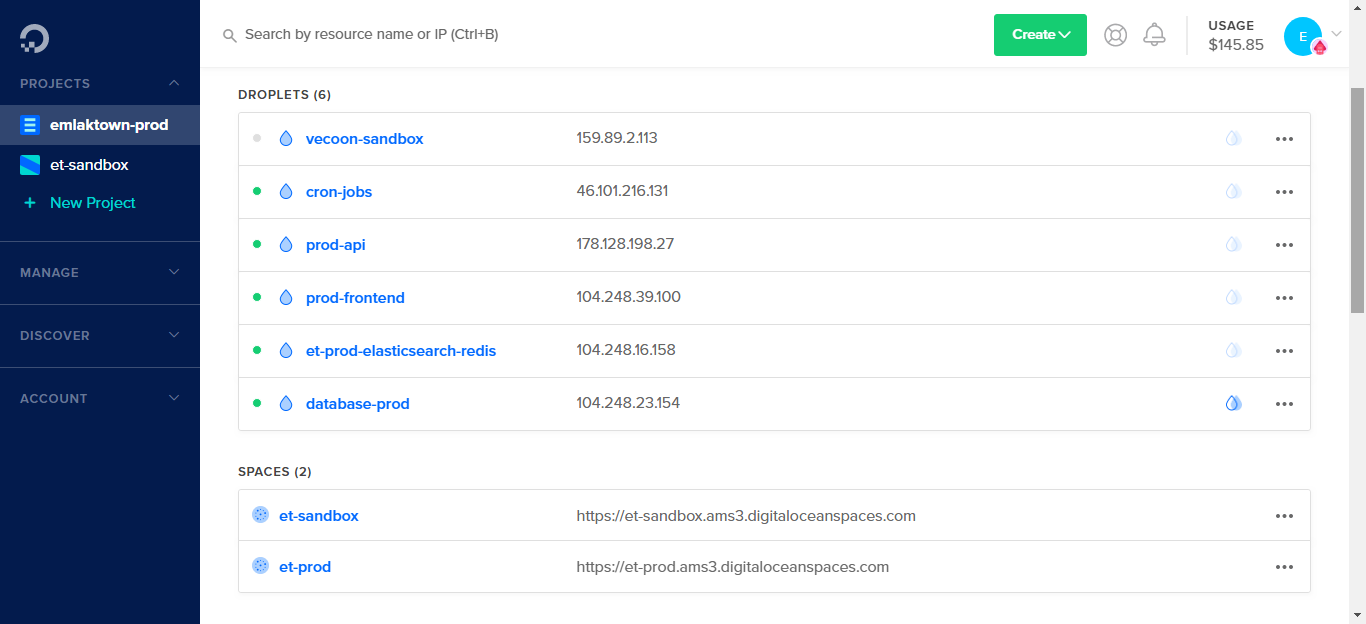Click IP address 178.128.198.27

pos(625,244)
